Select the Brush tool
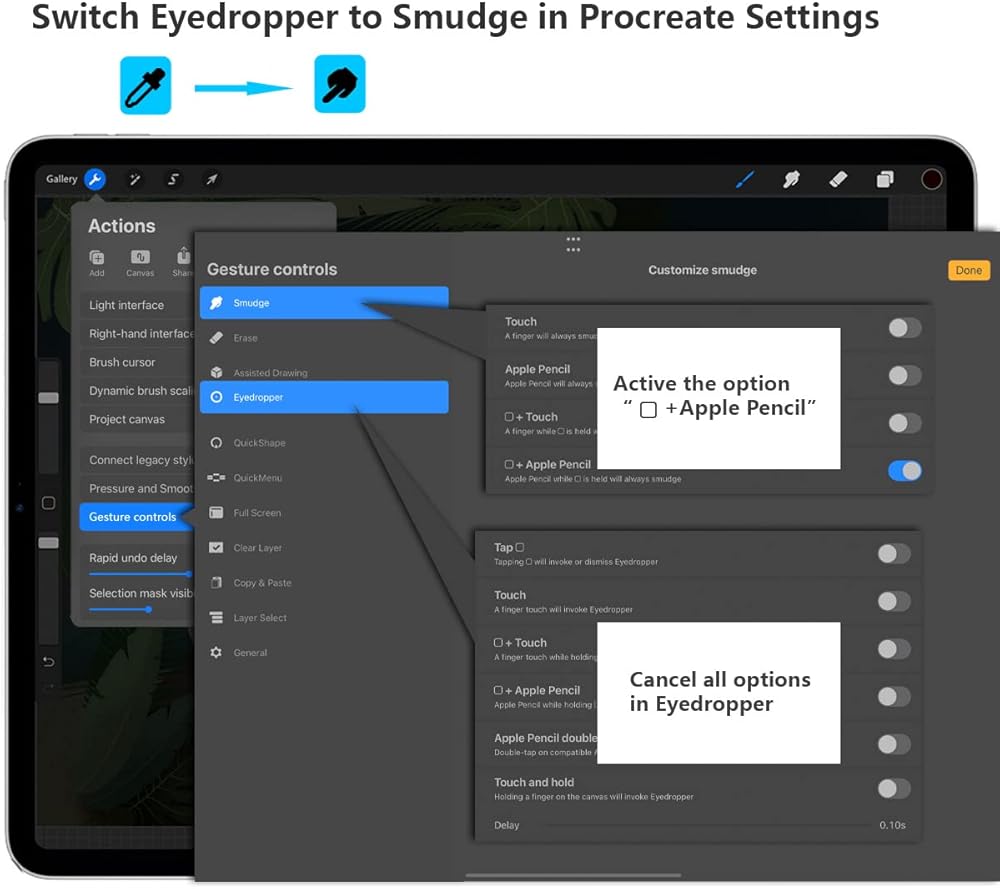Image resolution: width=1000 pixels, height=889 pixels. click(745, 179)
